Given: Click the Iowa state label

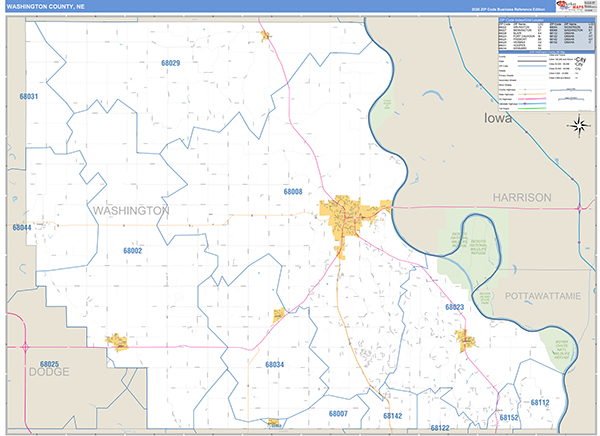Looking at the screenshot, I should pyautogui.click(x=497, y=118).
